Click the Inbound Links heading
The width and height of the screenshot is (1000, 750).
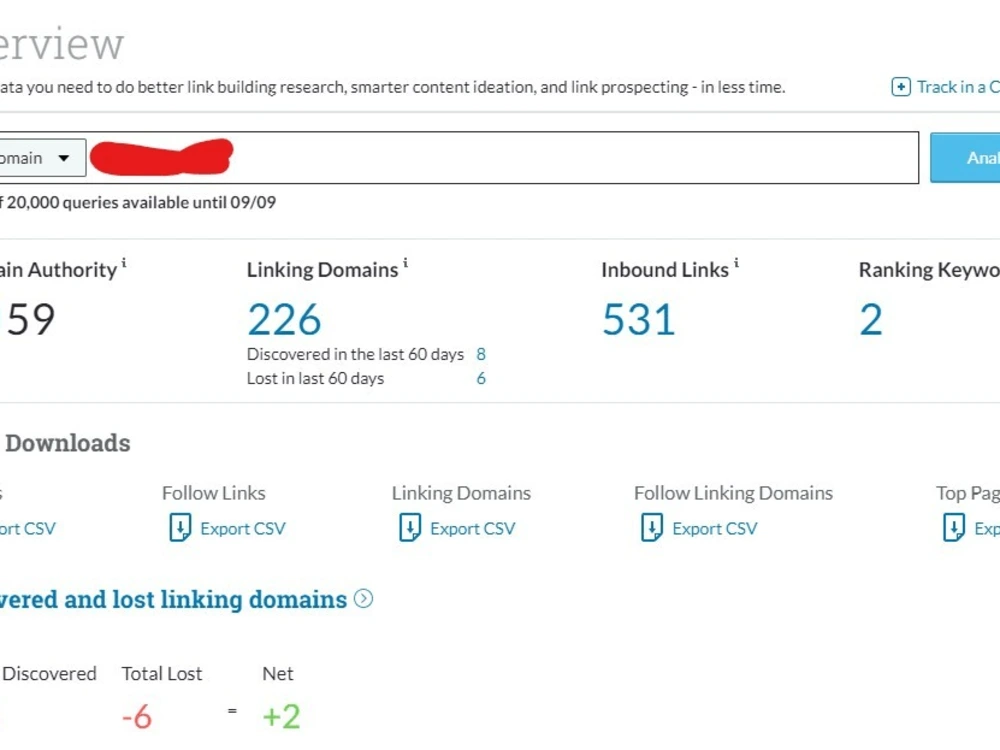tap(665, 270)
